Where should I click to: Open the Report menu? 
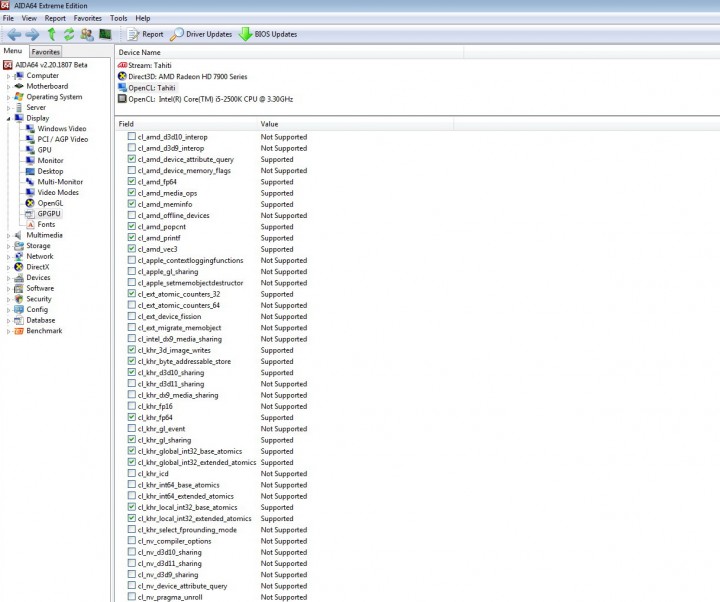(55, 18)
